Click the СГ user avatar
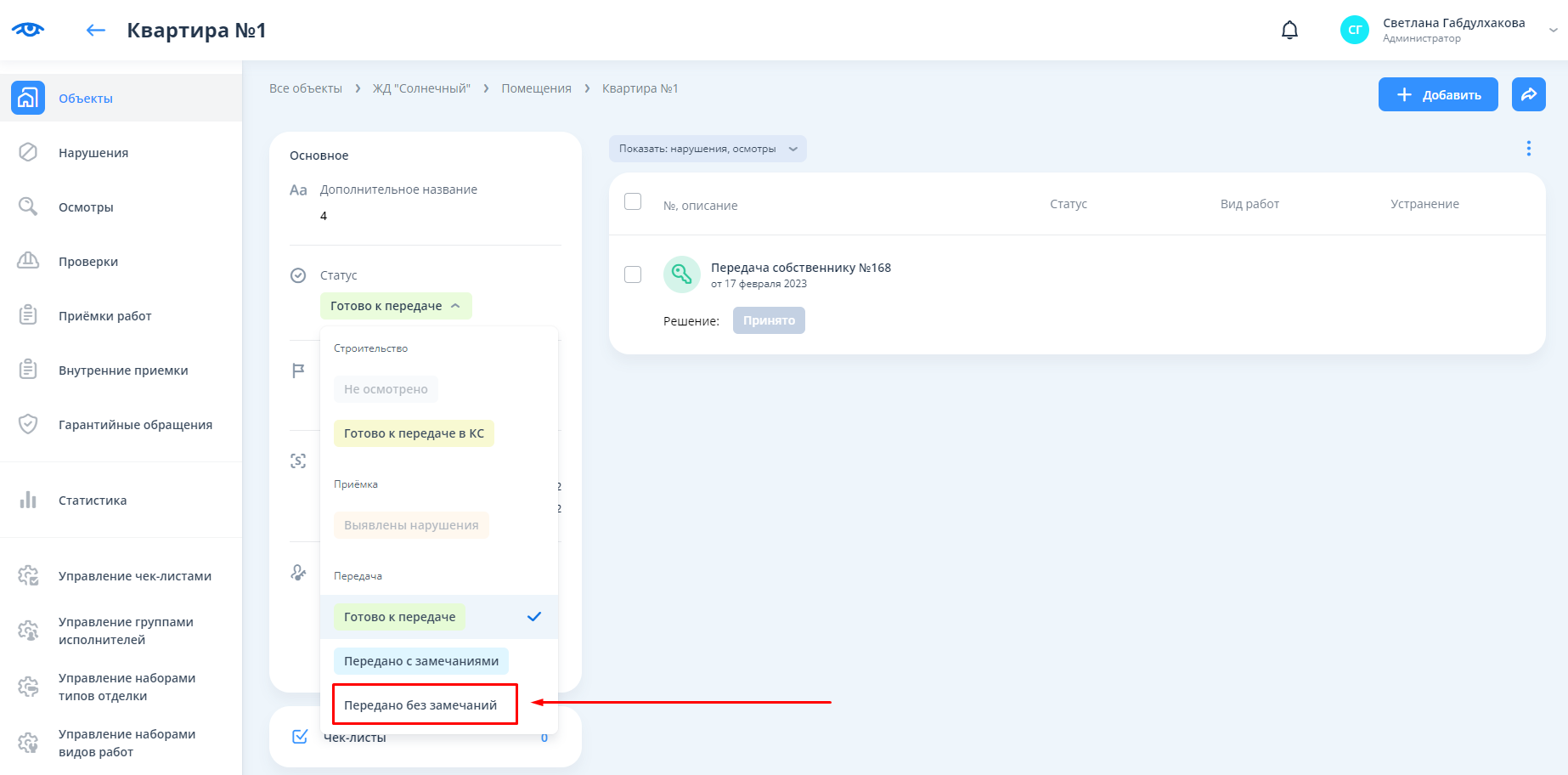 [1354, 30]
